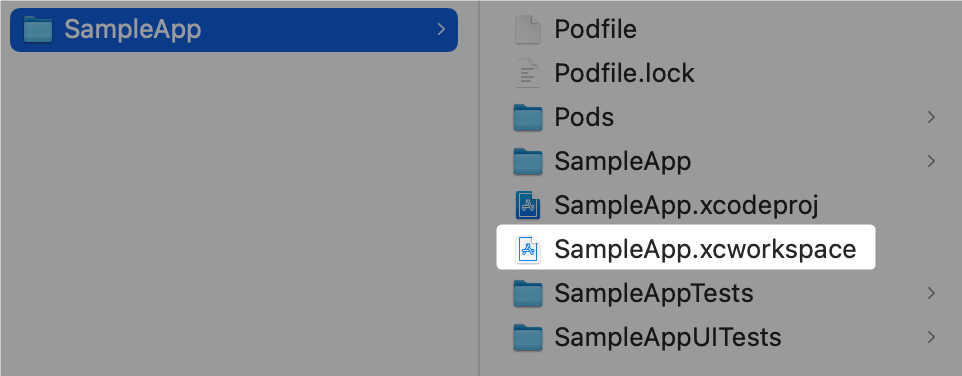Click the SampleApp.xcworkspace workspace icon
The image size is (962, 376).
coord(528,250)
